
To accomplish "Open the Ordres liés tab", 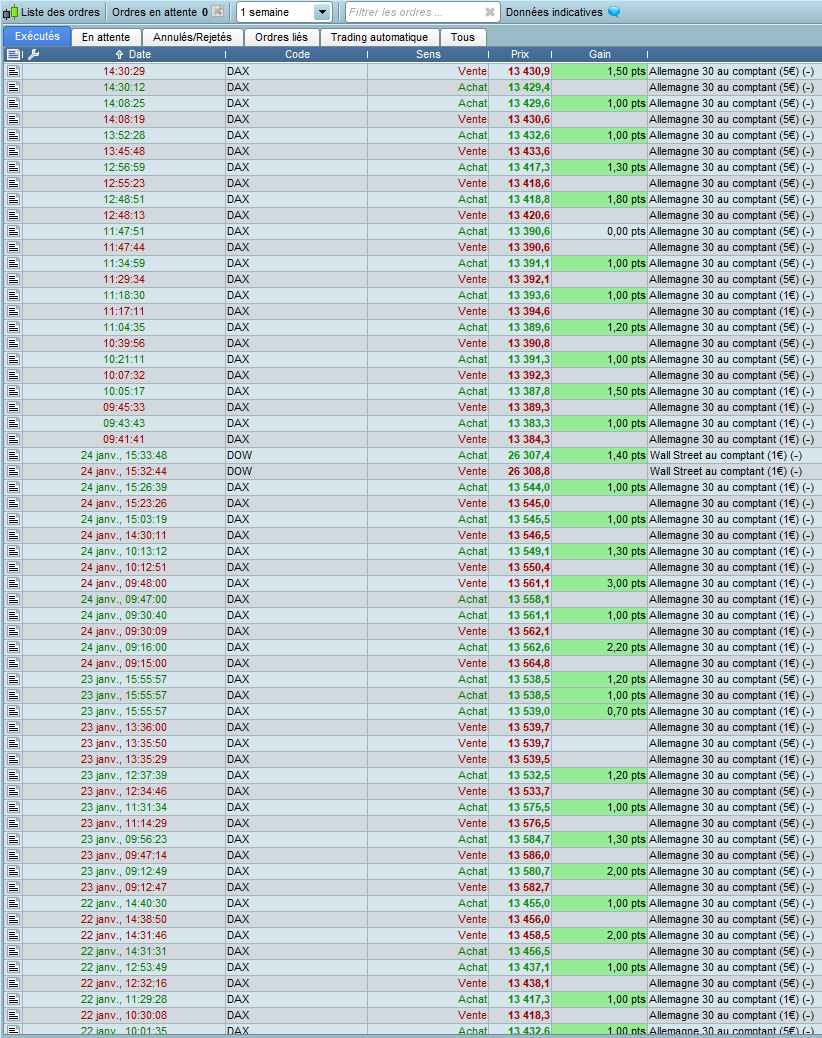I will [281, 37].
